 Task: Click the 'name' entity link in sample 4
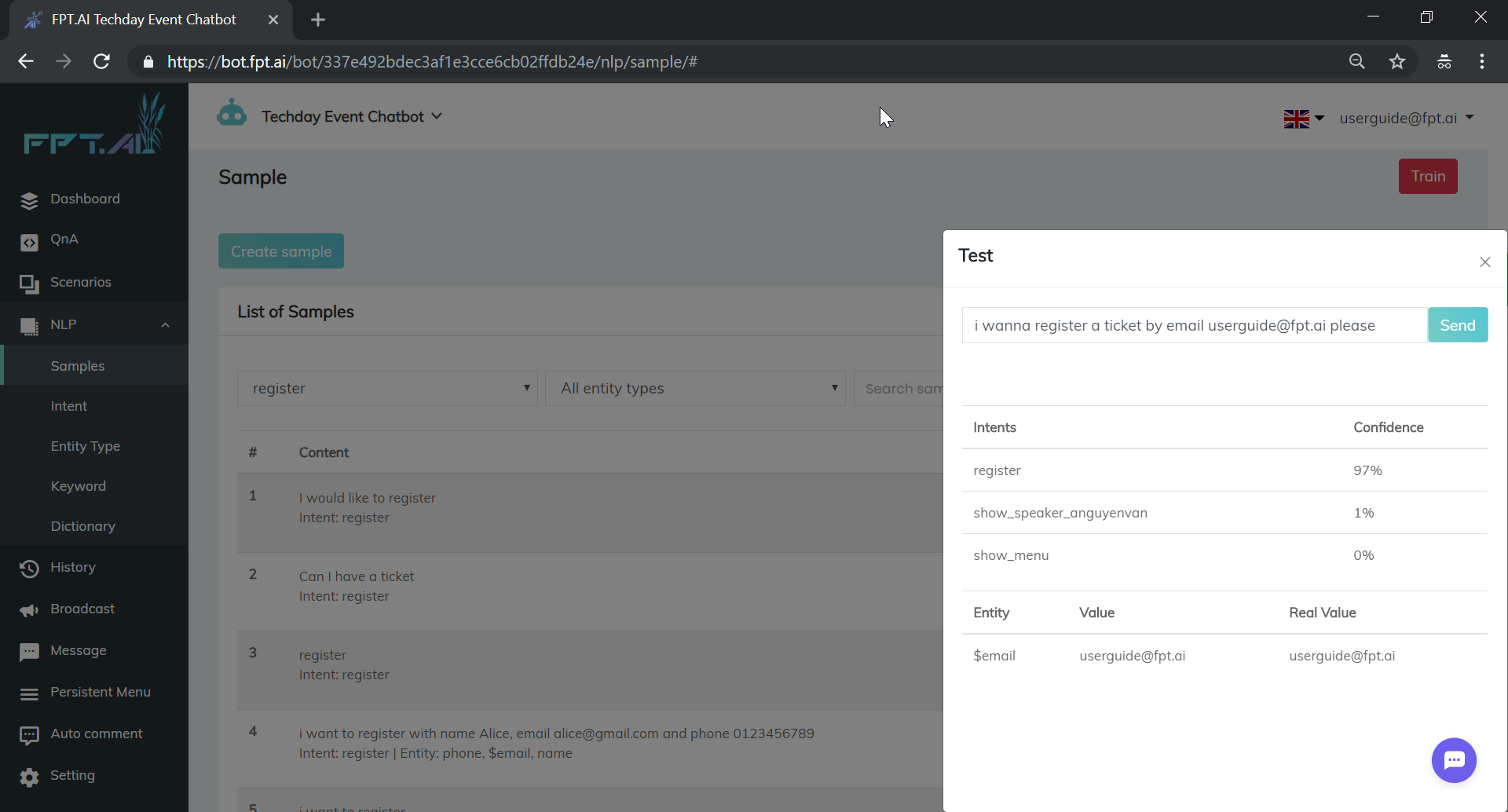pos(555,753)
